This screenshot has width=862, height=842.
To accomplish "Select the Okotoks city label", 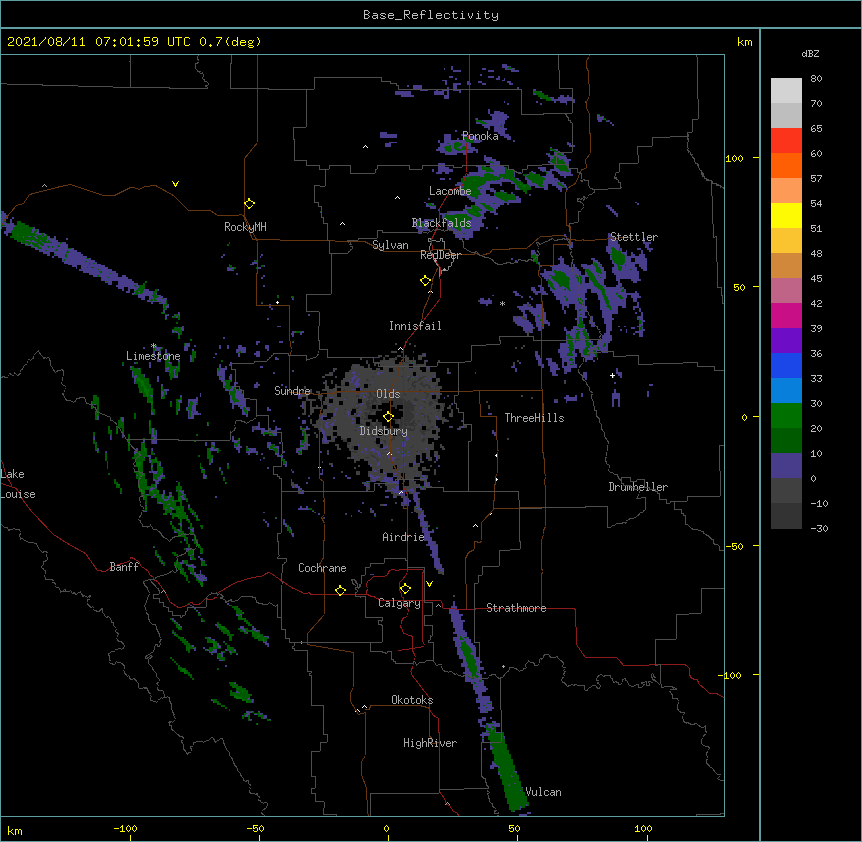I will click(x=412, y=700).
